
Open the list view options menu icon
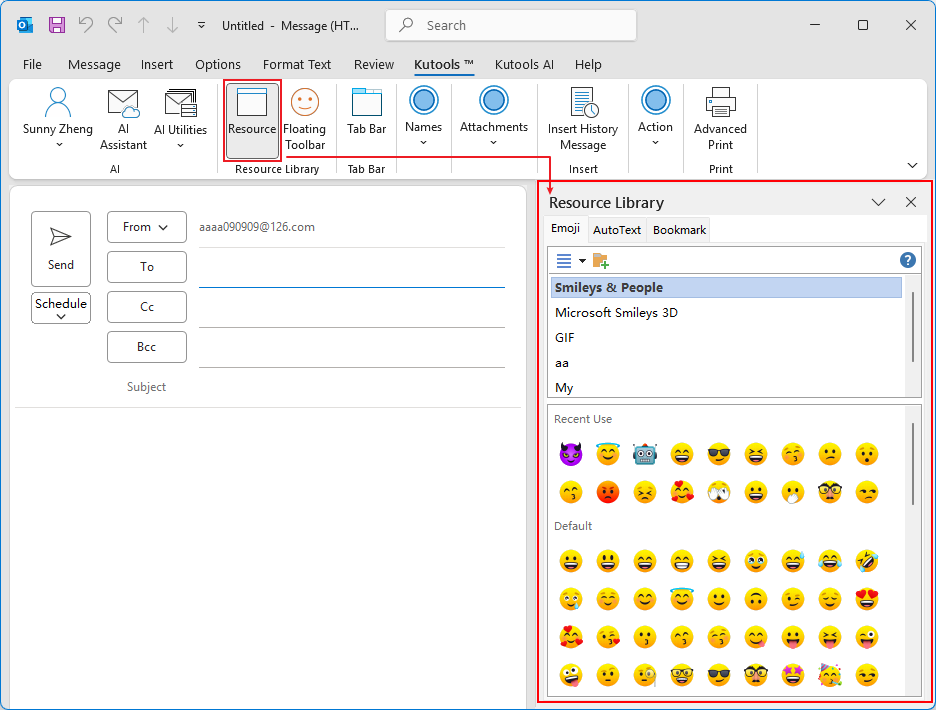570,261
